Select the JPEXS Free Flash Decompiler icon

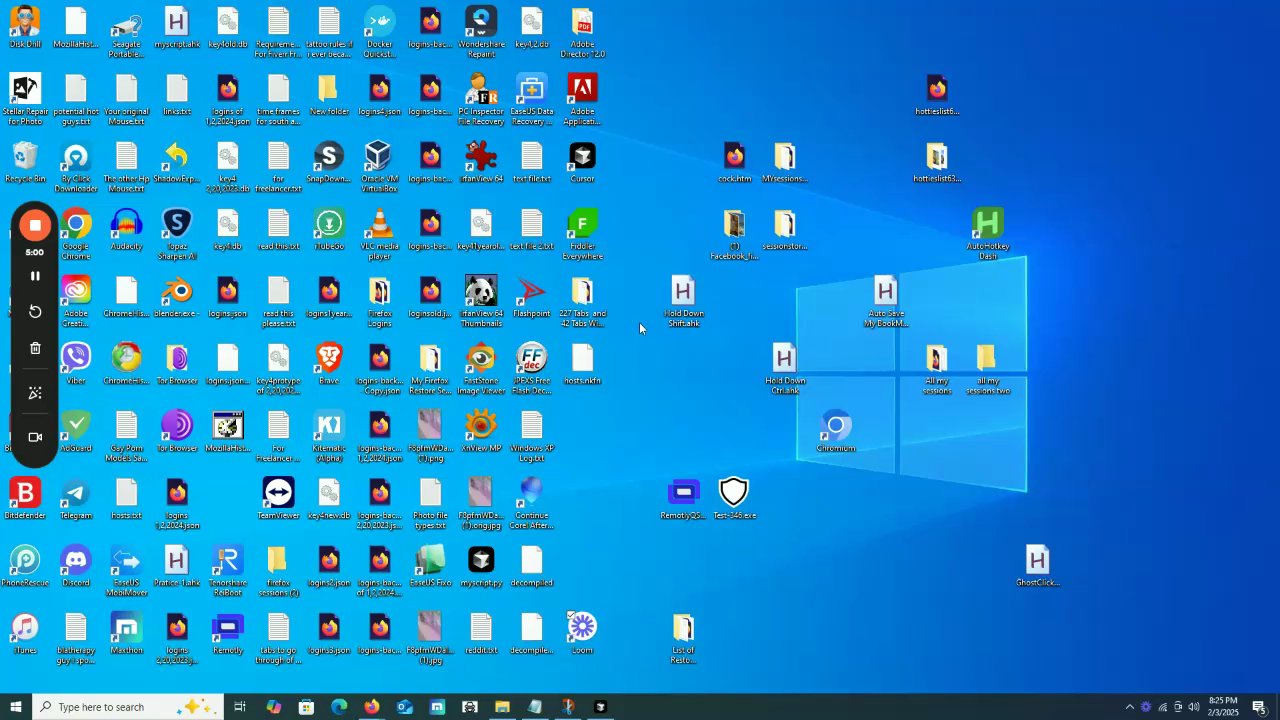(532, 369)
